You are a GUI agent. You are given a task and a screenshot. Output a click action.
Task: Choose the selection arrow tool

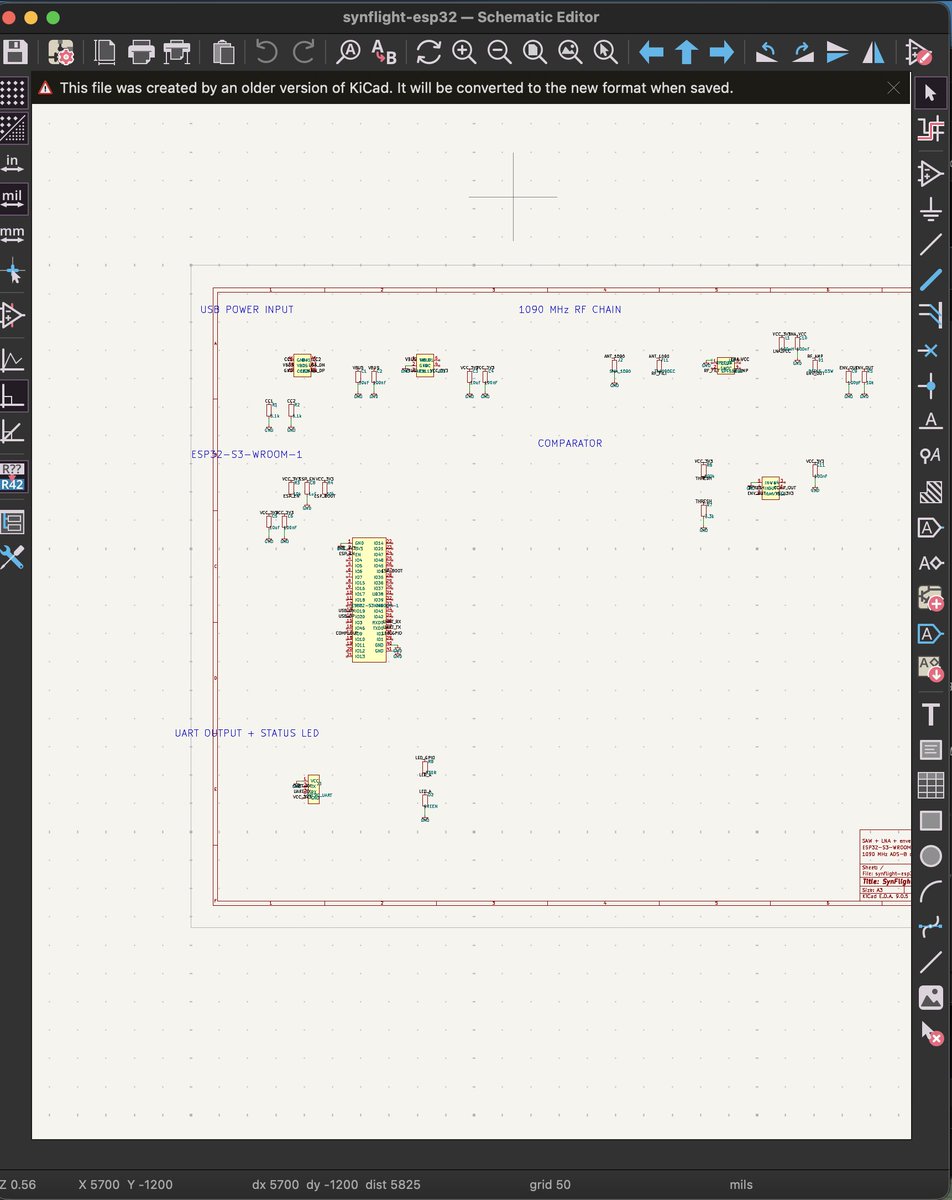pyautogui.click(x=931, y=93)
